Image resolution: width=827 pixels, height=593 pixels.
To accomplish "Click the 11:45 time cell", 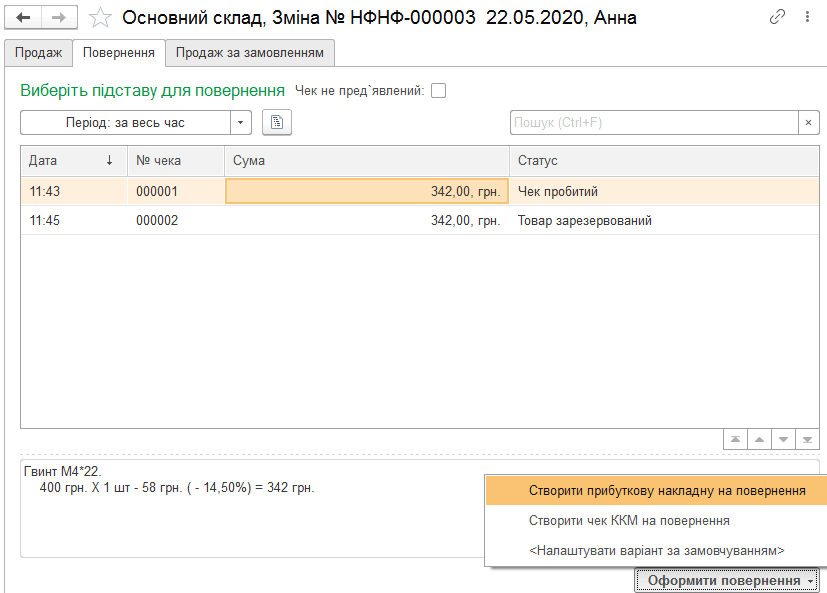I will (74, 220).
